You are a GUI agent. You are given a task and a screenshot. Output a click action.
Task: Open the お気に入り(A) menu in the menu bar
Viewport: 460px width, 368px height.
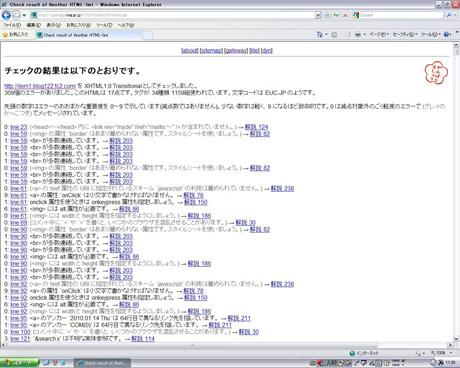point(78,25)
